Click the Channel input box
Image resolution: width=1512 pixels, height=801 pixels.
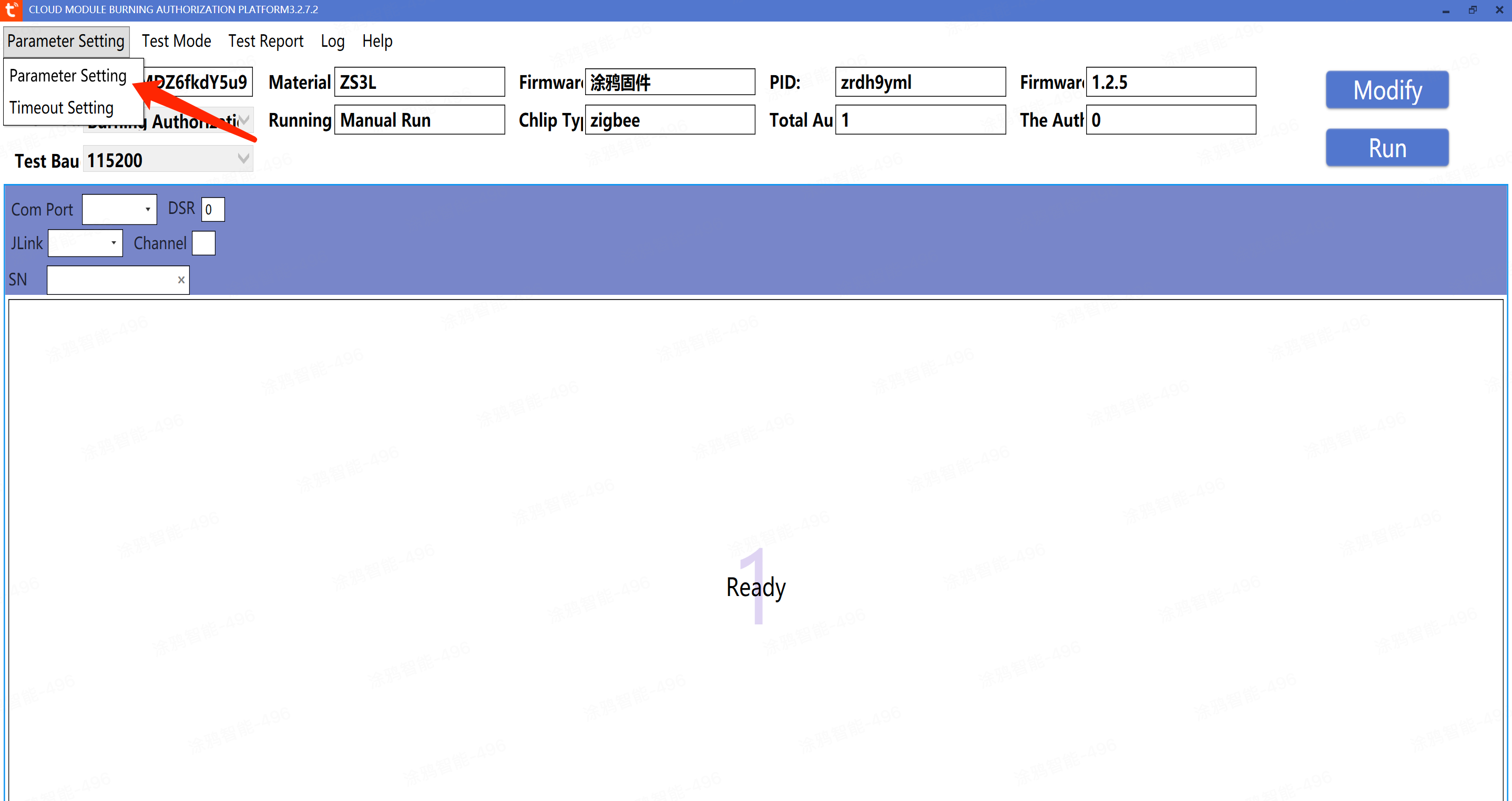tap(203, 243)
